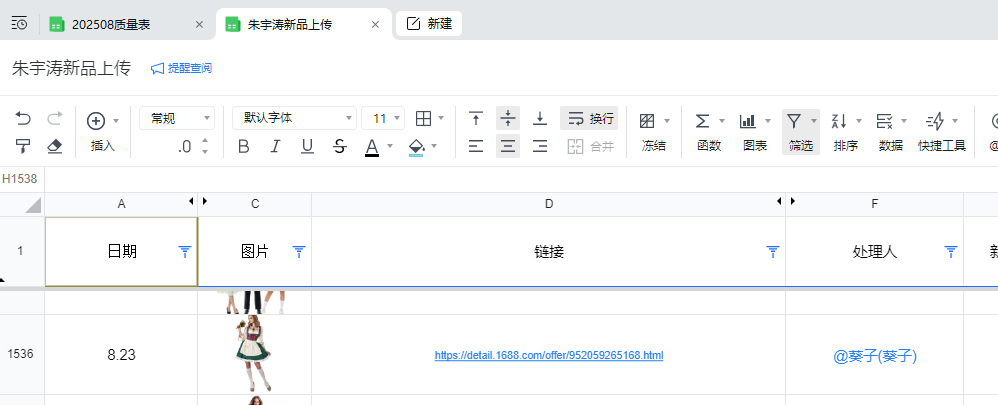Click the 排序 sort icon
Image resolution: width=998 pixels, height=405 pixels.
pos(845,130)
